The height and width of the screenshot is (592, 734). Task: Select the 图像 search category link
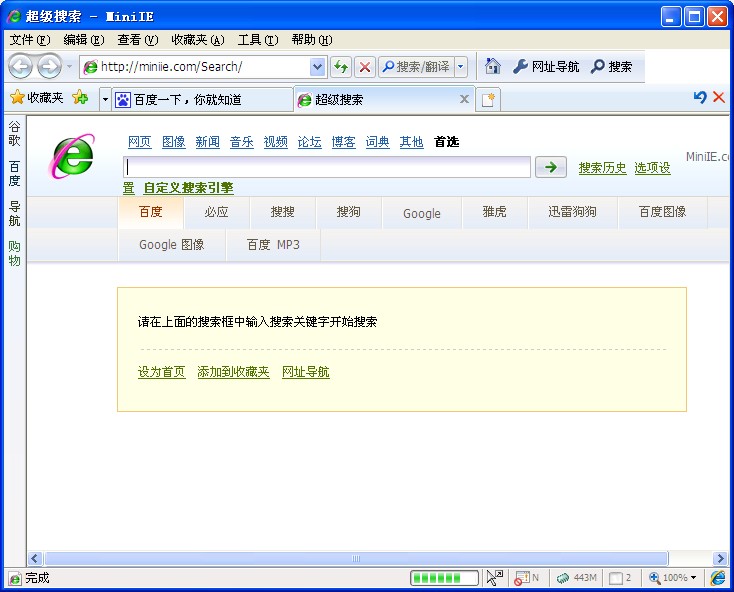pyautogui.click(x=174, y=142)
